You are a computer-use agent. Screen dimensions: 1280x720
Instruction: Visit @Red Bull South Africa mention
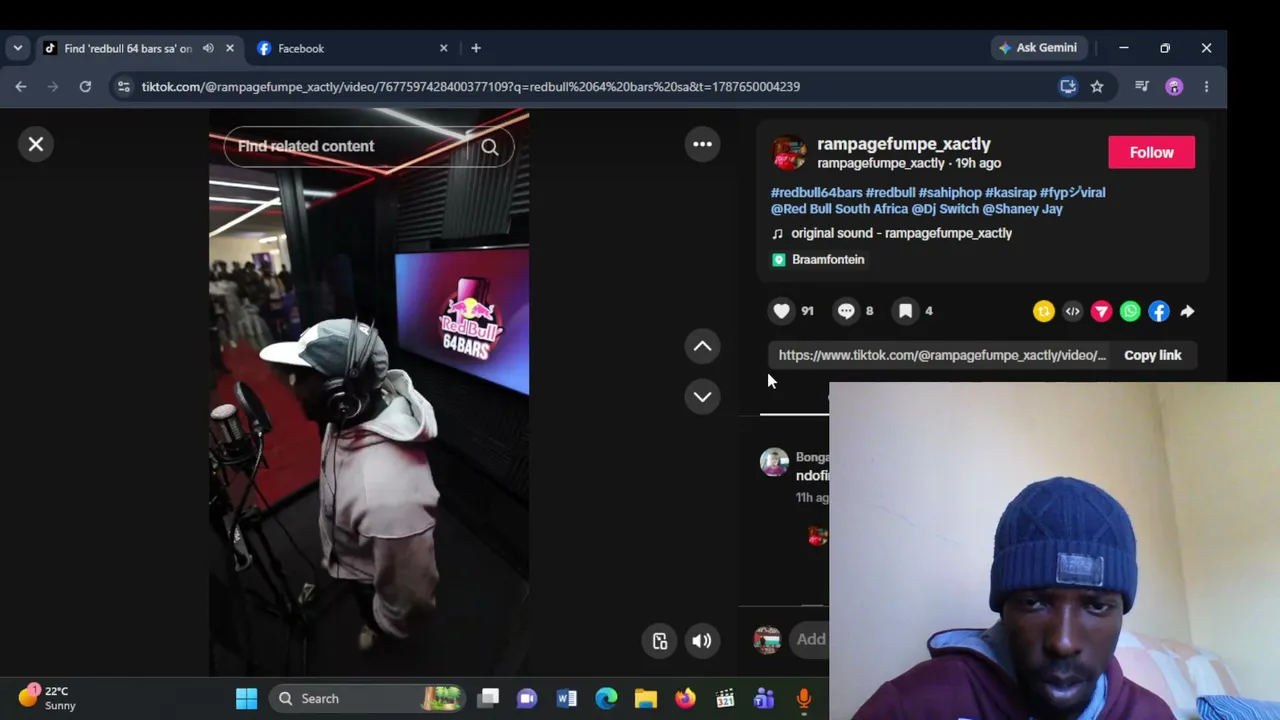coord(839,209)
